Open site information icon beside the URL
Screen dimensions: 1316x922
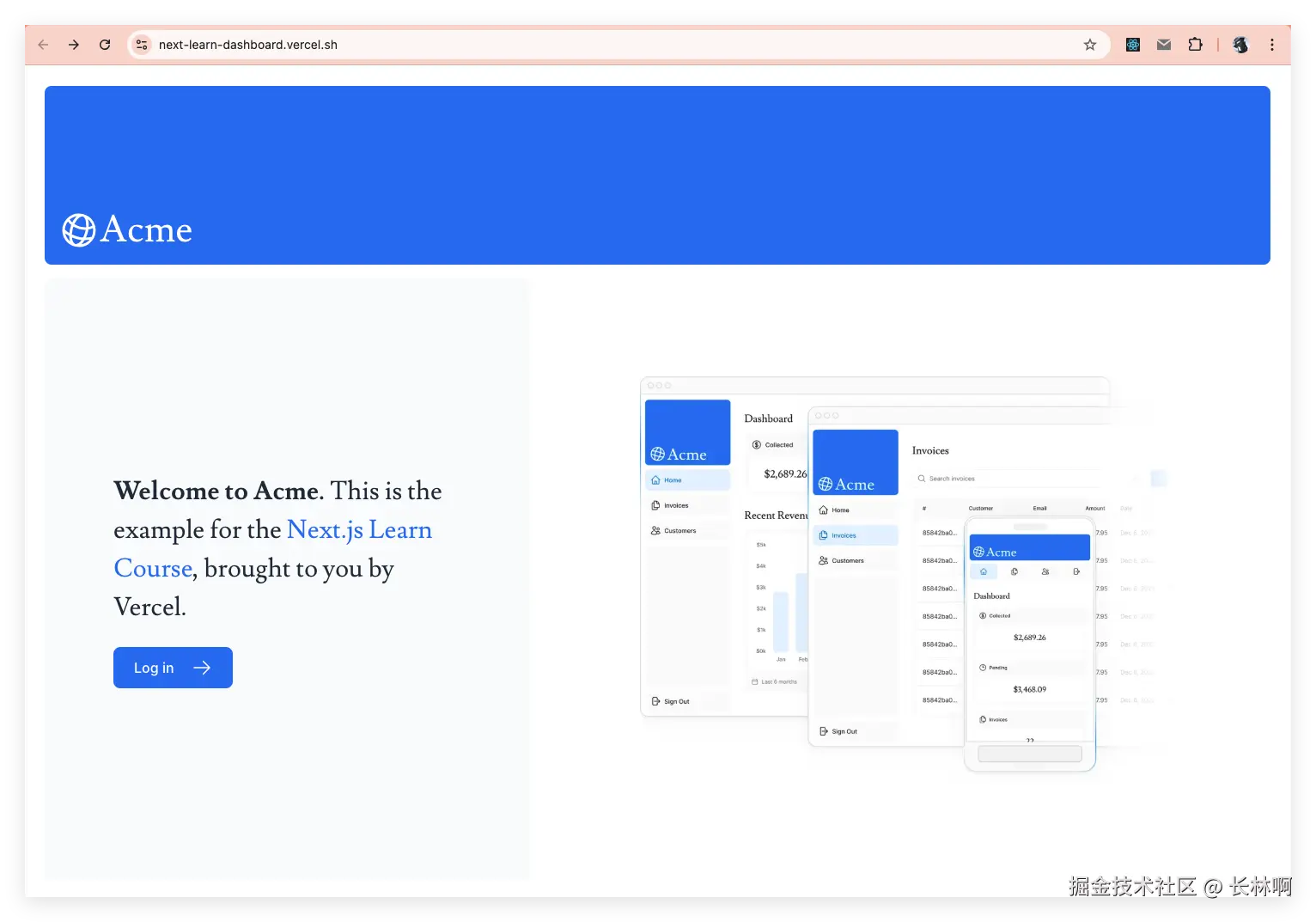point(142,45)
